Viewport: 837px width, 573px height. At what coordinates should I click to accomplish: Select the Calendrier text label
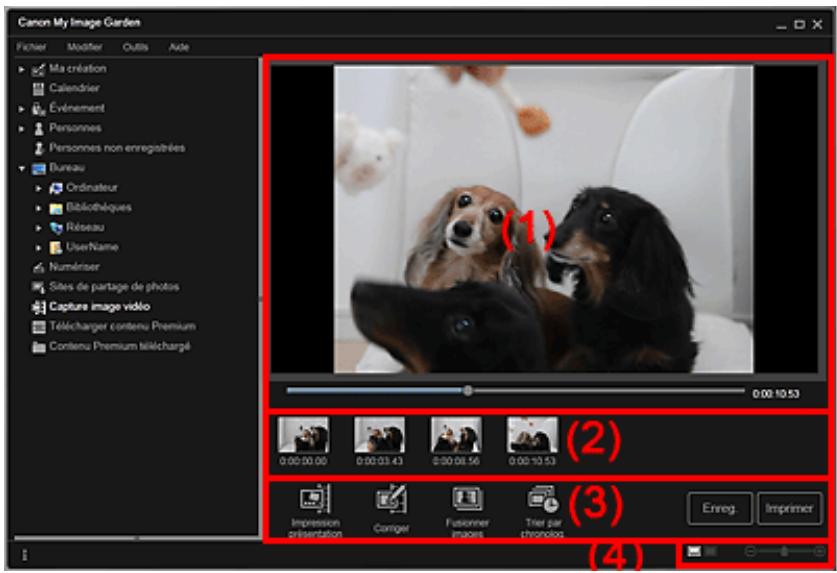74,88
